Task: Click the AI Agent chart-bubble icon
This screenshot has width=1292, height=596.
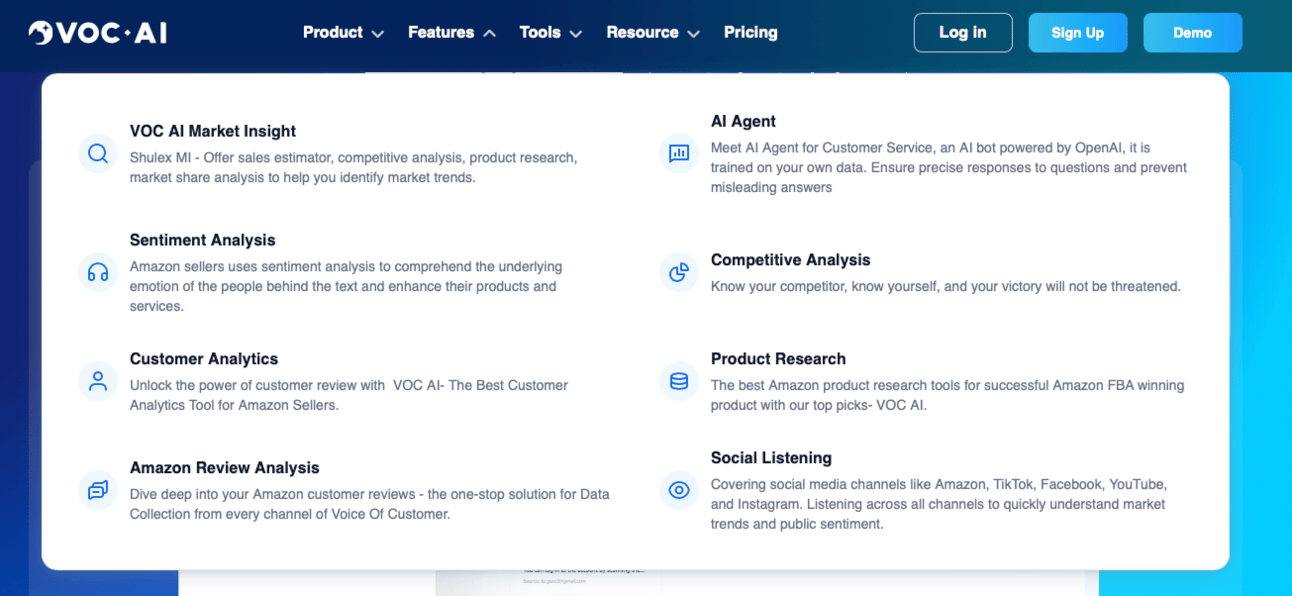Action: point(679,153)
